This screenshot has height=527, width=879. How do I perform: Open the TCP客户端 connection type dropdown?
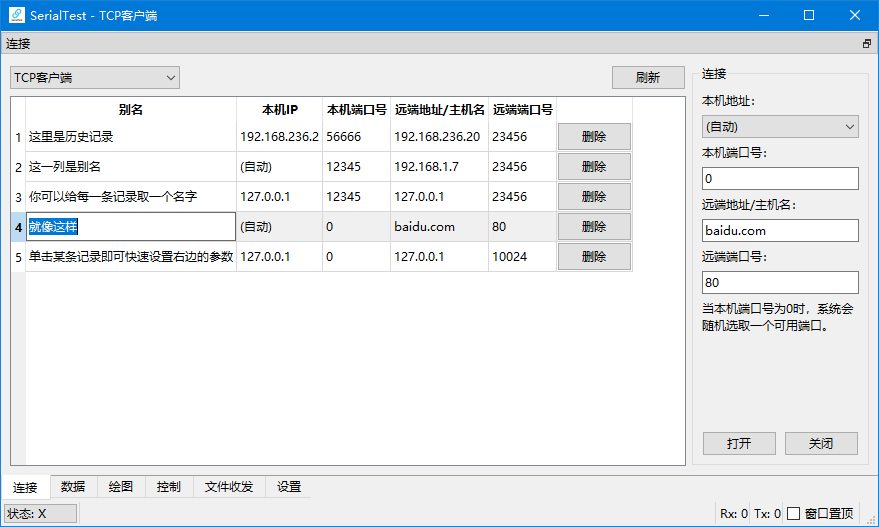95,77
